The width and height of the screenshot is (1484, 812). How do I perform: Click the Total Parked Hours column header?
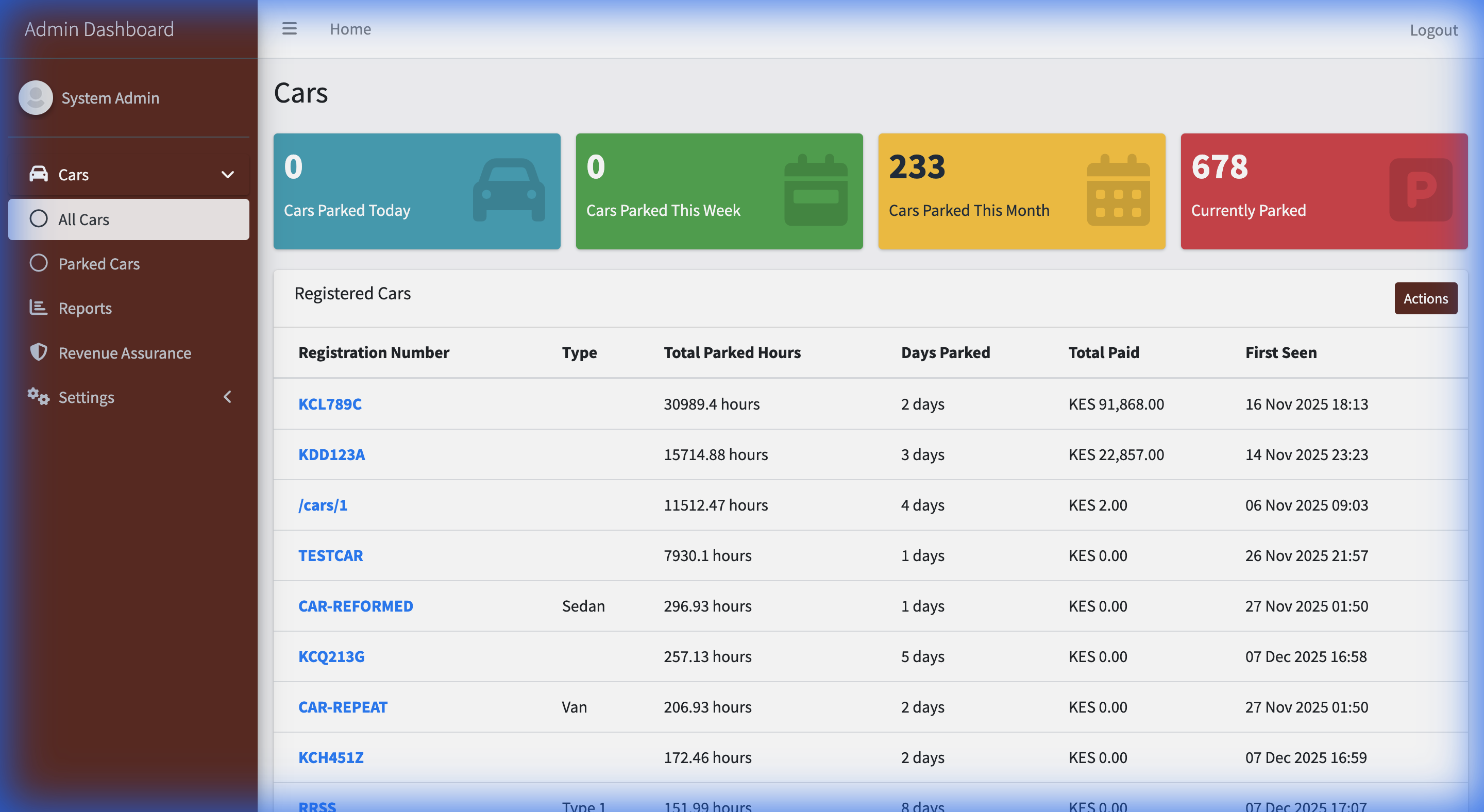tap(732, 352)
